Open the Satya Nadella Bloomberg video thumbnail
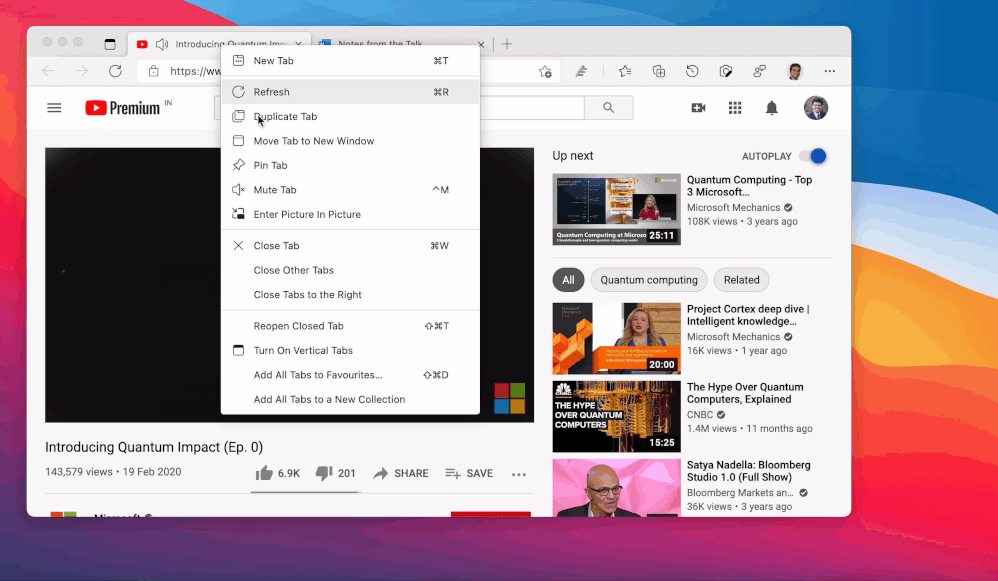The height and width of the screenshot is (581, 998). click(x=616, y=488)
